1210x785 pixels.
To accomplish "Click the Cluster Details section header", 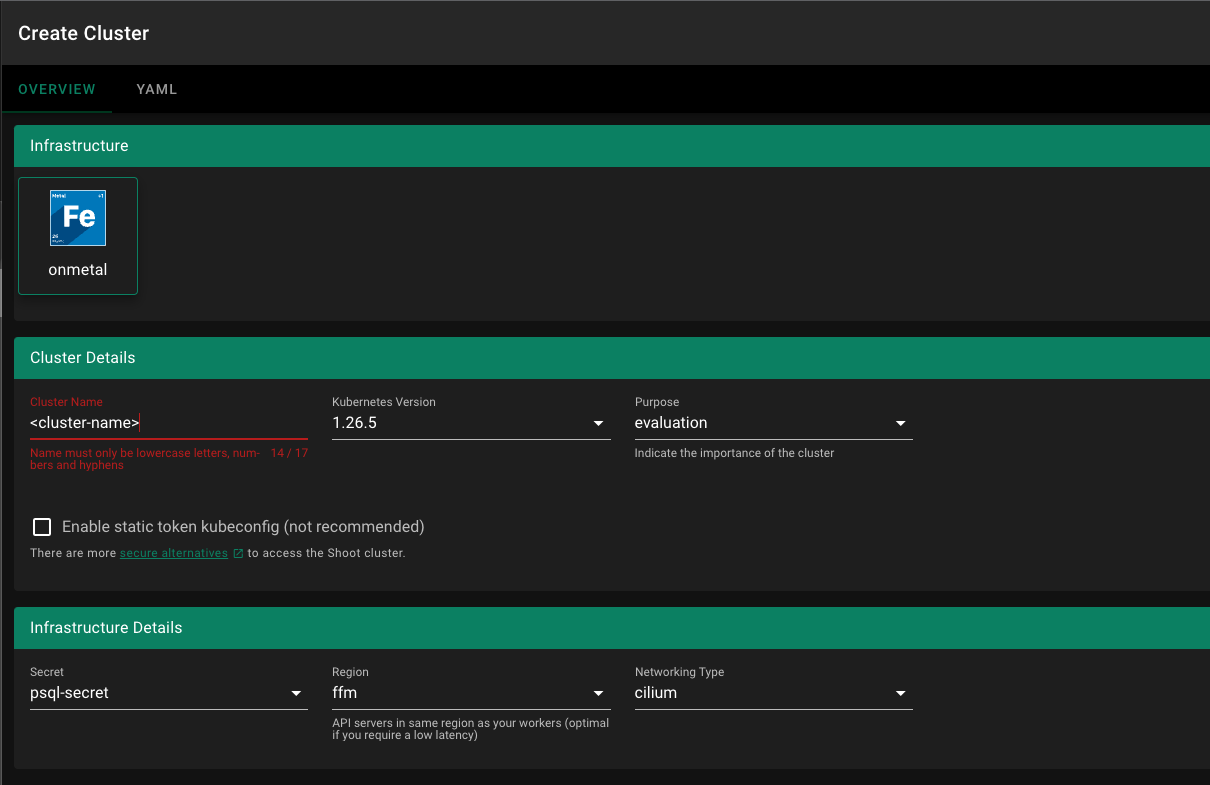I will pos(82,358).
